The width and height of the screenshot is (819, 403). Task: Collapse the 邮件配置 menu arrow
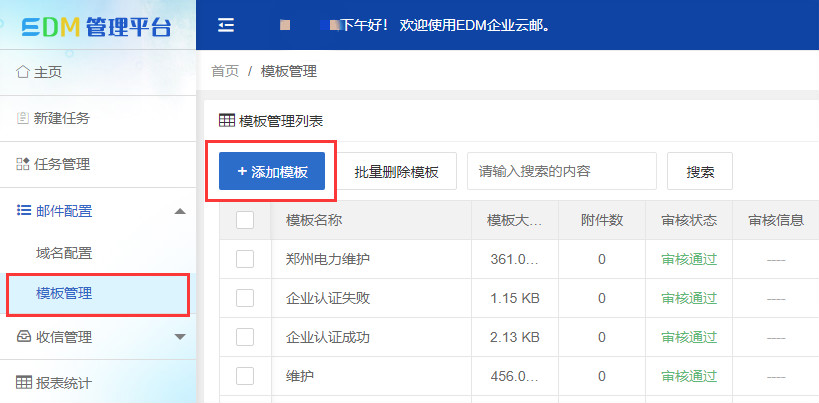point(179,211)
